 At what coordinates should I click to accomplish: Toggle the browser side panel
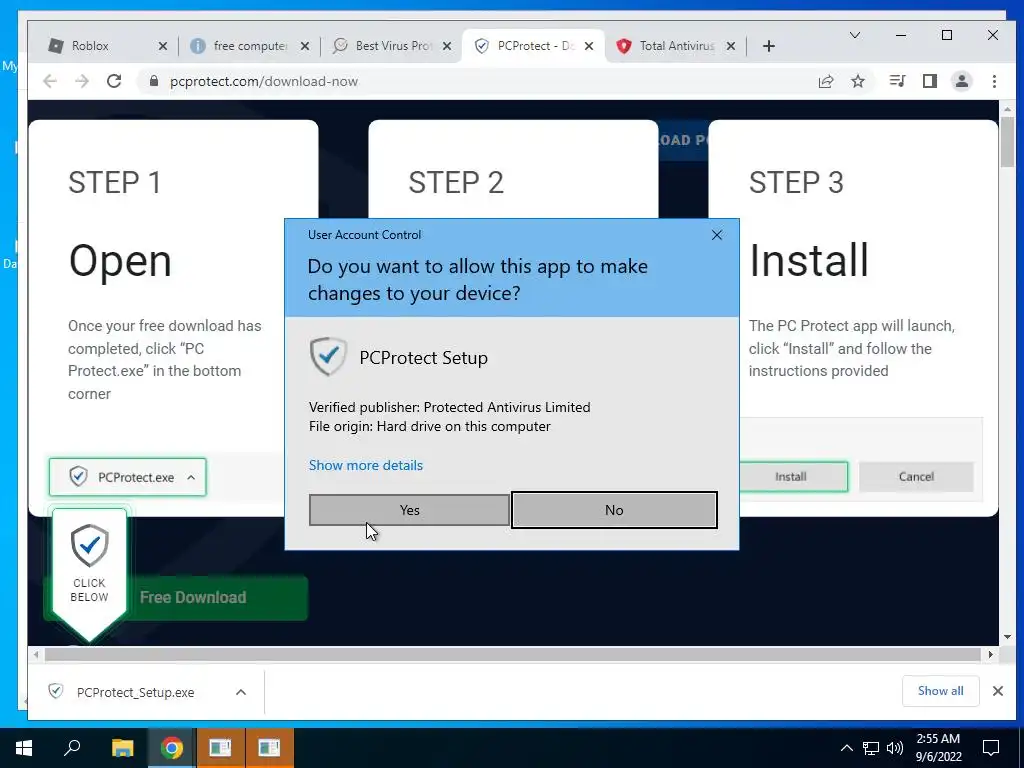pos(929,81)
